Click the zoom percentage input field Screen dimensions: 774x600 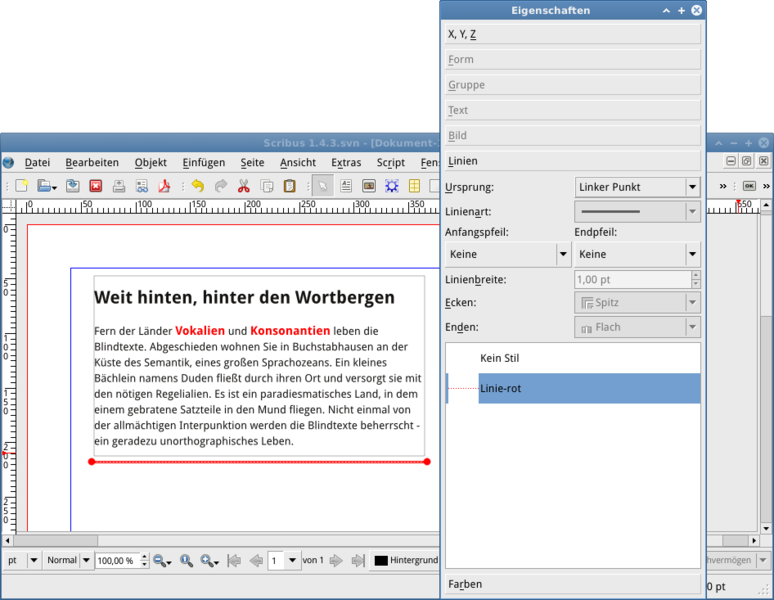click(x=117, y=561)
